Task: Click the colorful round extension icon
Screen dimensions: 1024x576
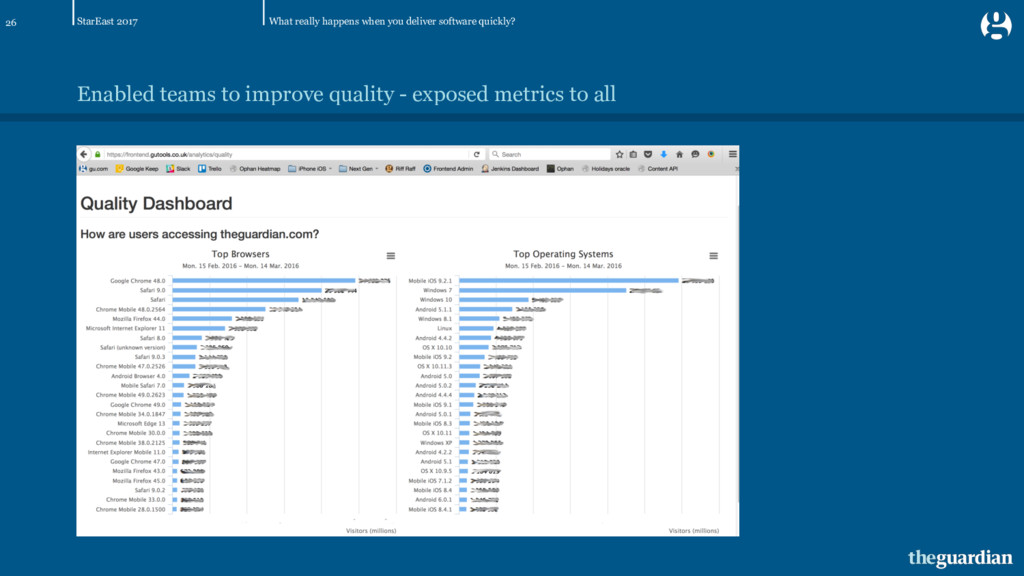Action: 711,155
